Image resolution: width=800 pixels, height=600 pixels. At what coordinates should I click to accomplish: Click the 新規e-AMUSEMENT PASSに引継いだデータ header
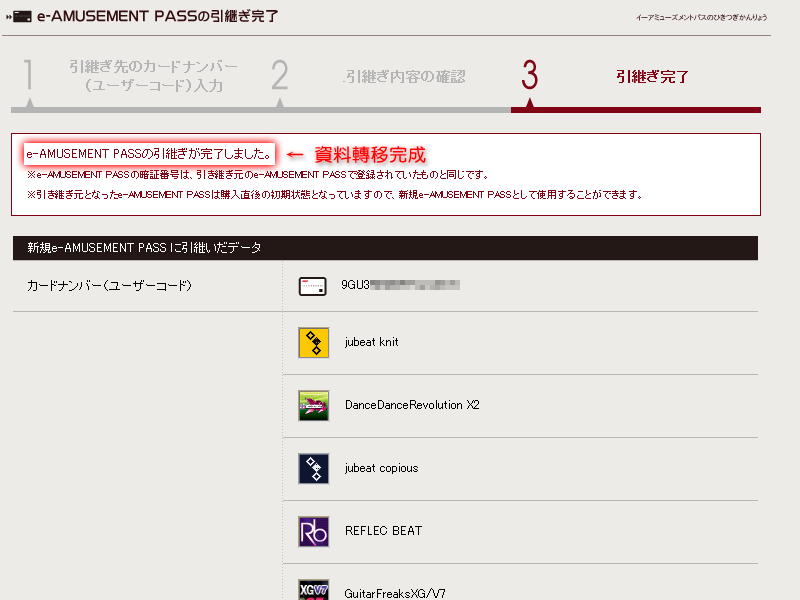385,248
